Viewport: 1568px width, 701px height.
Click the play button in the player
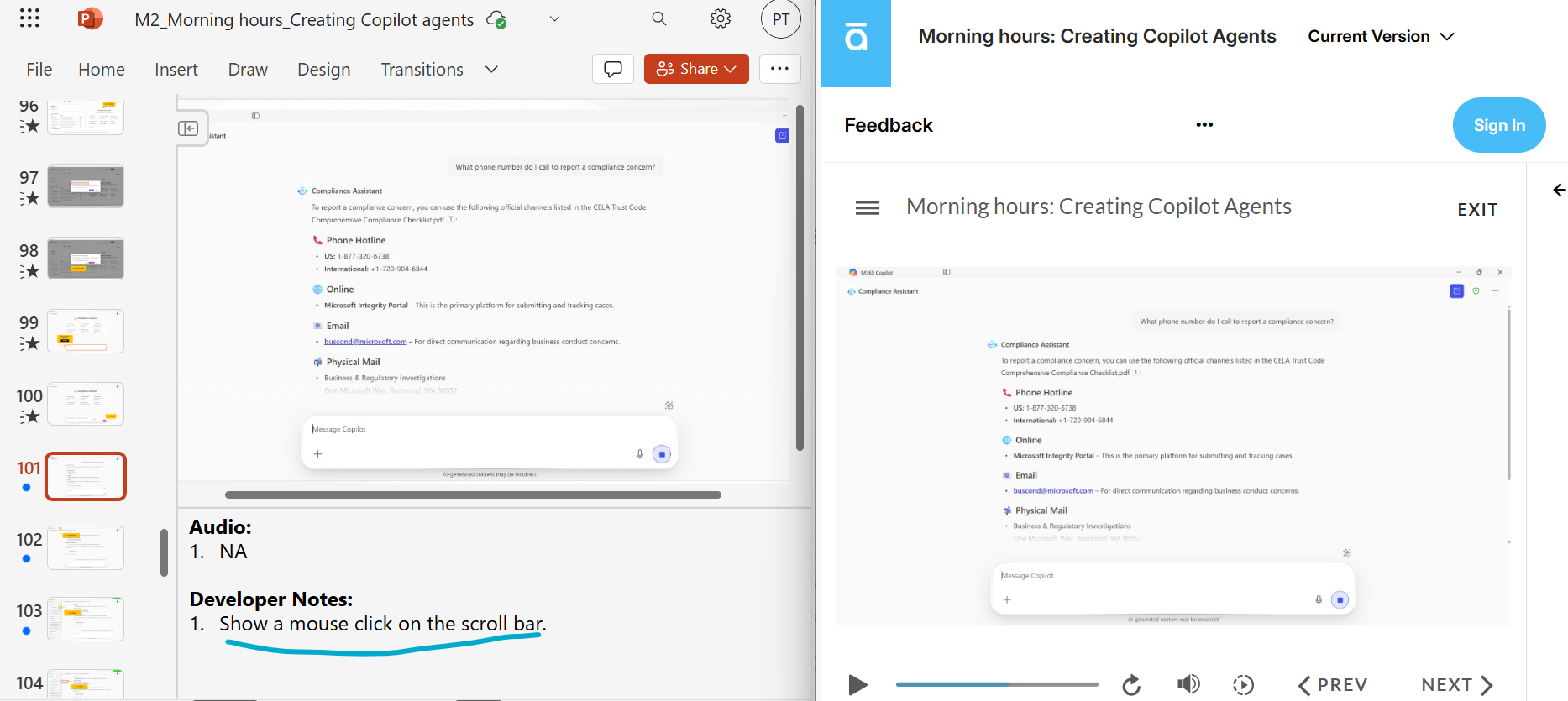tap(857, 685)
